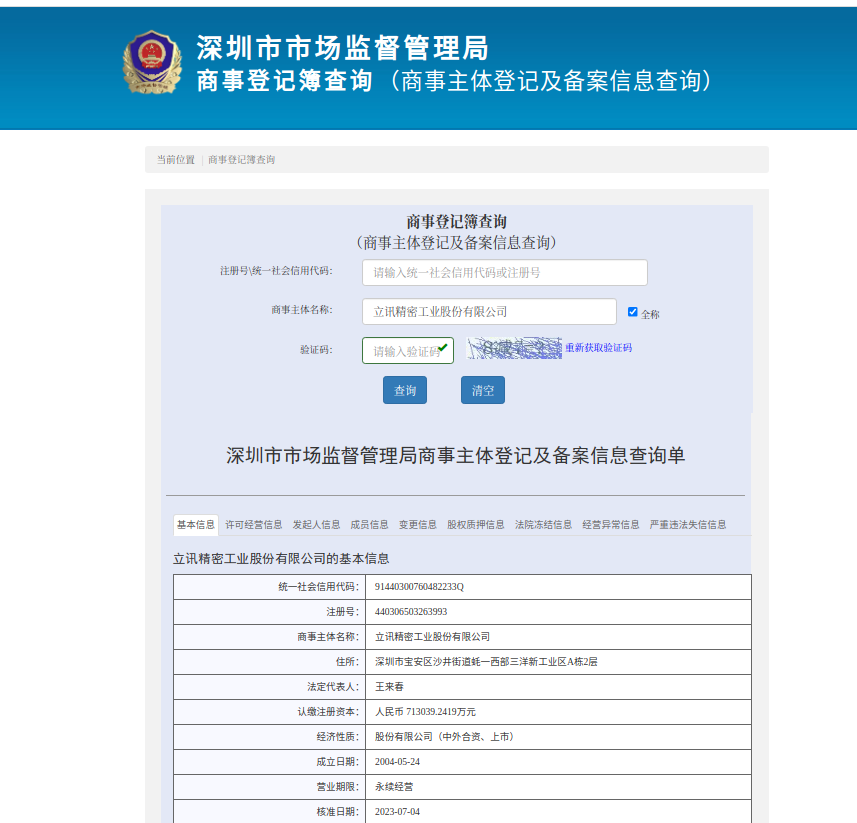Click establishment date 2004-05-24

tap(397, 762)
